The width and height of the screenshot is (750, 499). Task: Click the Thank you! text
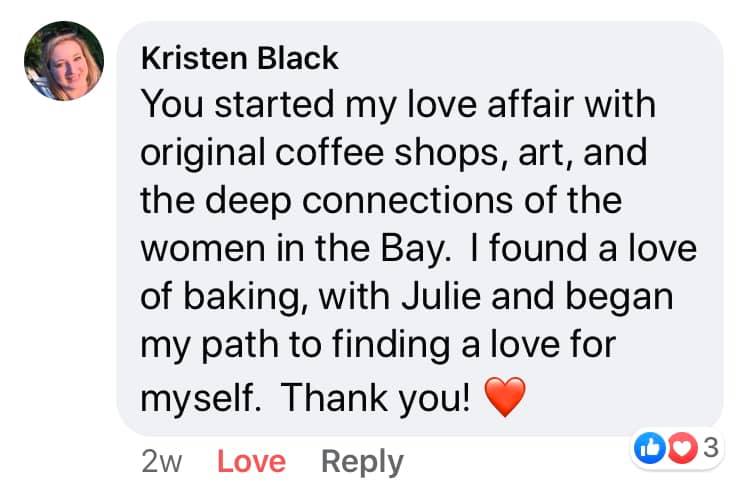tap(374, 398)
